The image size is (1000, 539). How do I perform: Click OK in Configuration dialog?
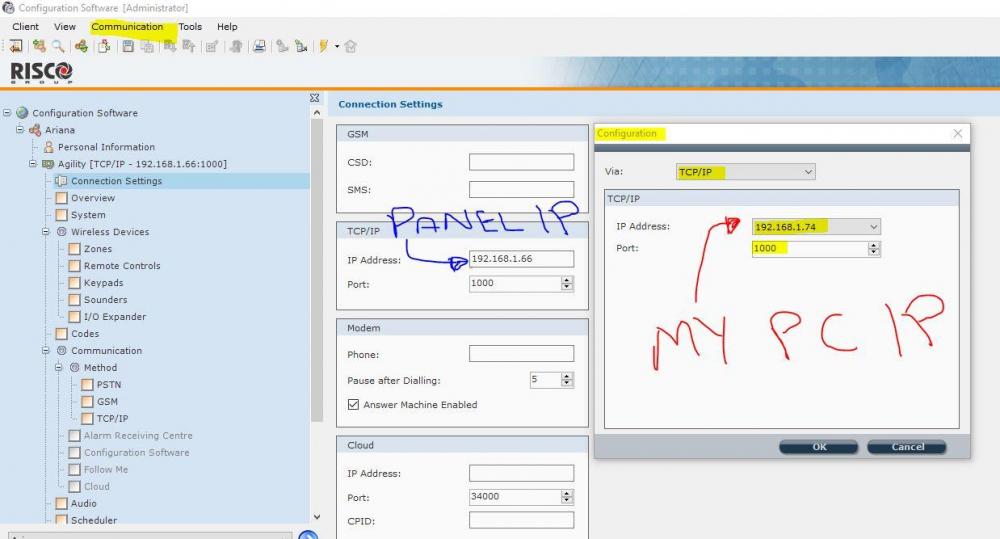819,447
